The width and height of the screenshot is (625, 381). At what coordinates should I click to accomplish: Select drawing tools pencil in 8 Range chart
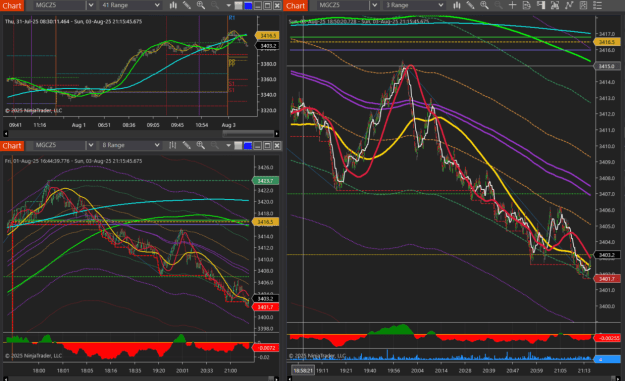tap(187, 145)
